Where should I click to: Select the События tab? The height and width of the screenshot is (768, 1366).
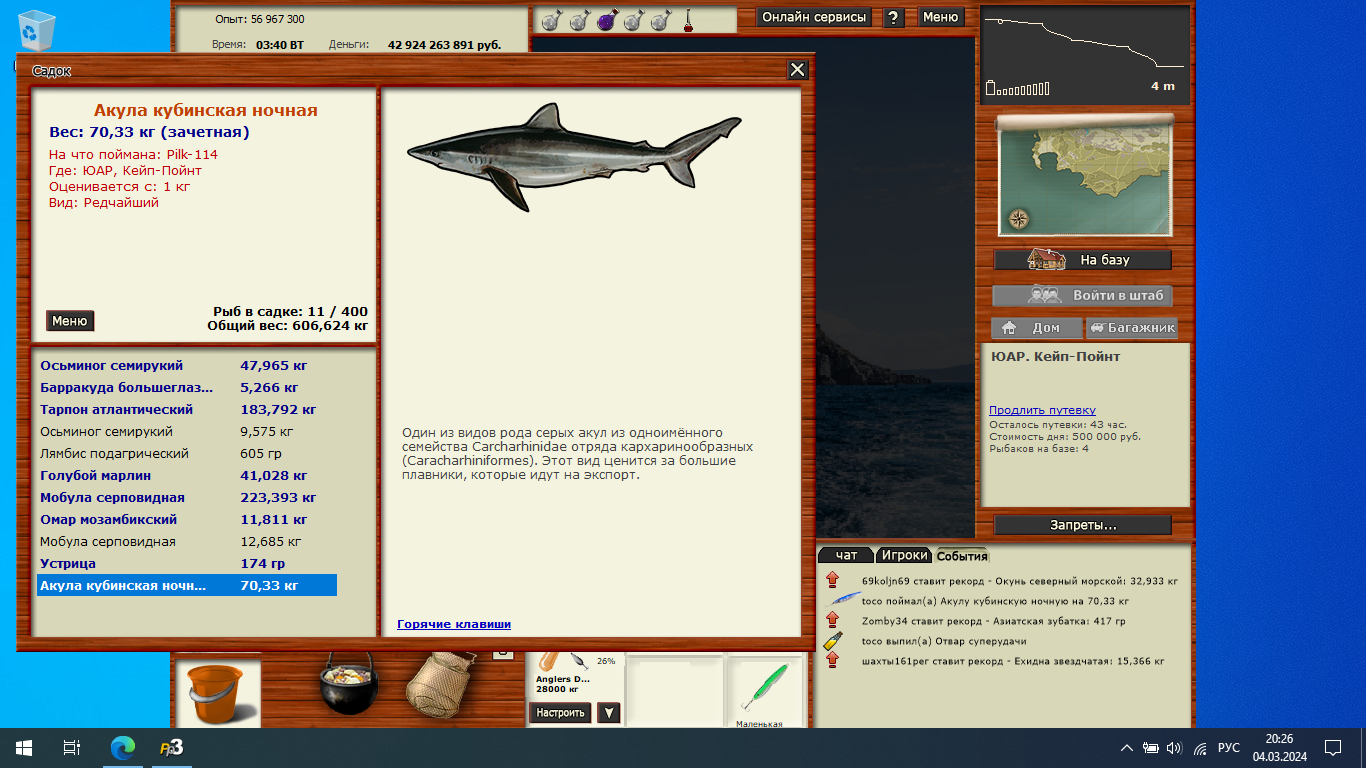[x=961, y=555]
